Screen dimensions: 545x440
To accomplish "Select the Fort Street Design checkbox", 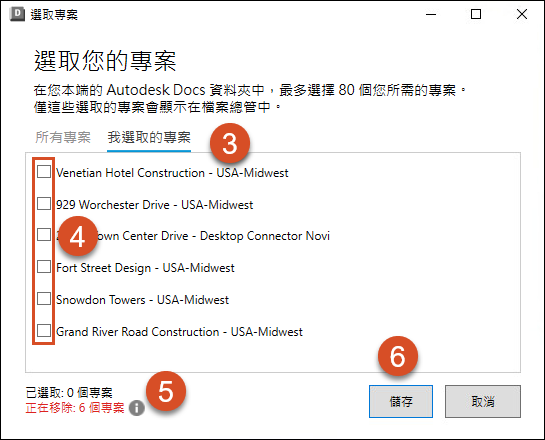I will click(x=44, y=267).
